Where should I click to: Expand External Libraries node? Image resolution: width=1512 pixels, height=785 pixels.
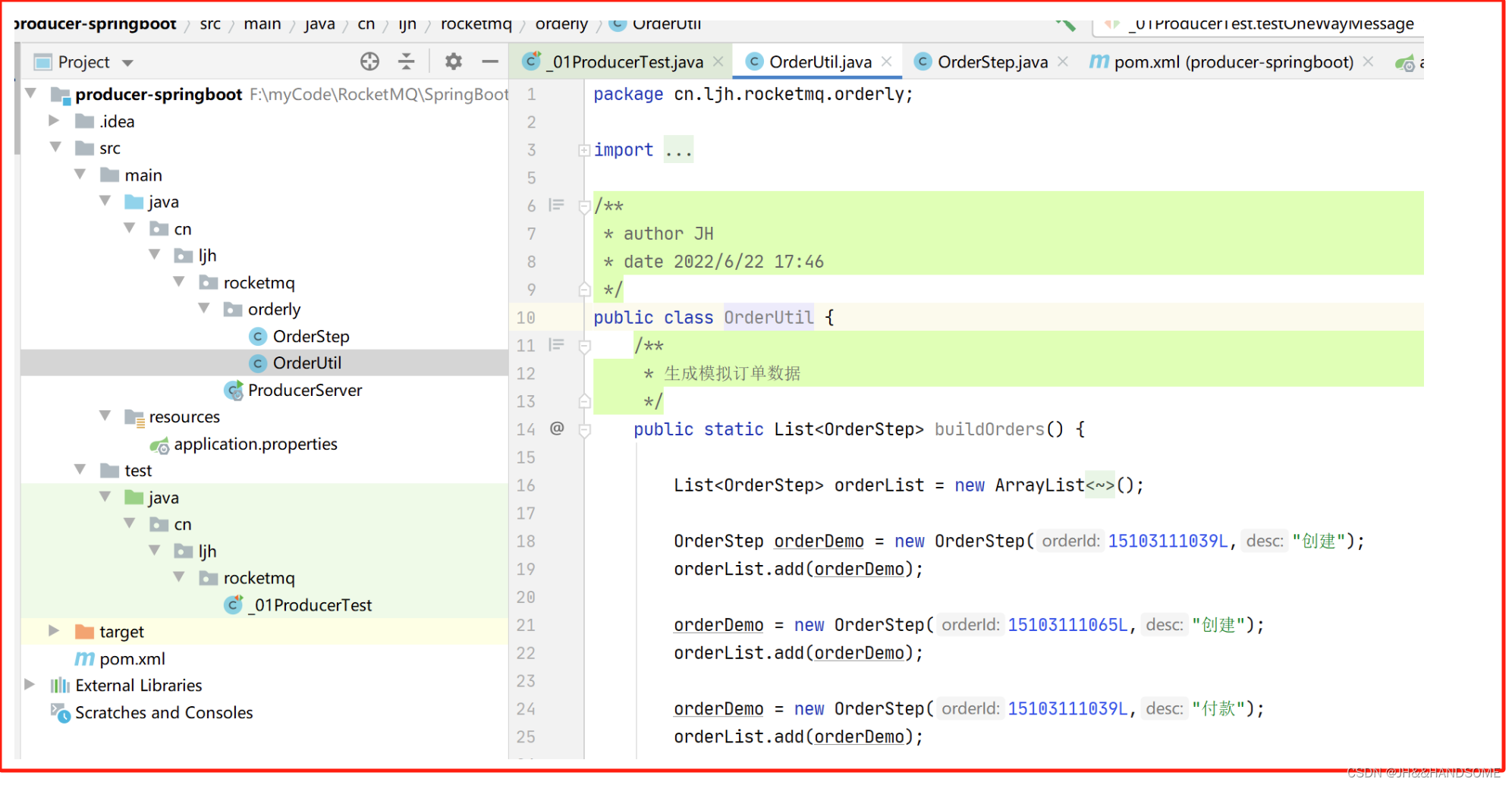(x=30, y=685)
